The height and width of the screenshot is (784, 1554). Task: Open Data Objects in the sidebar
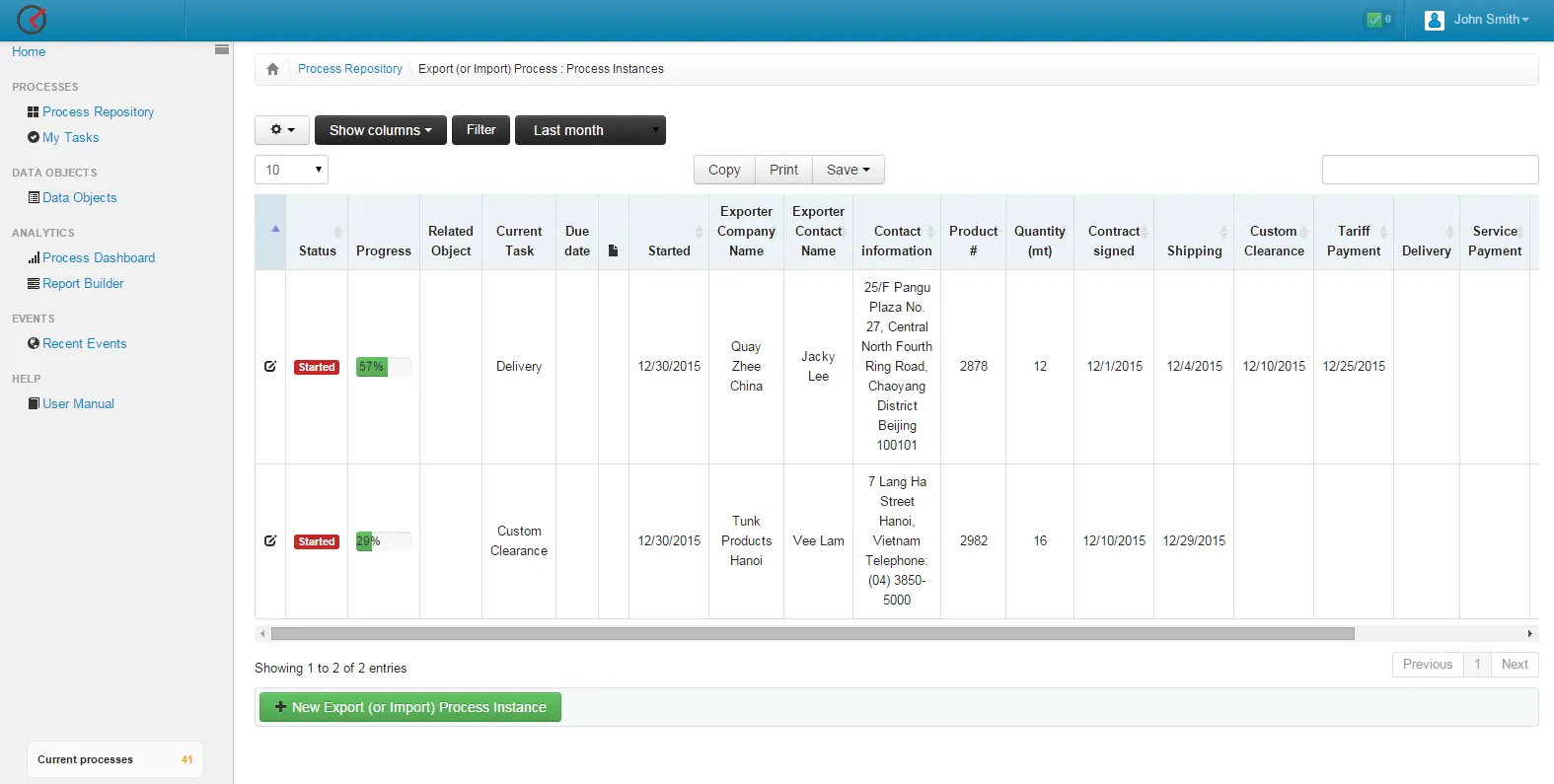80,198
